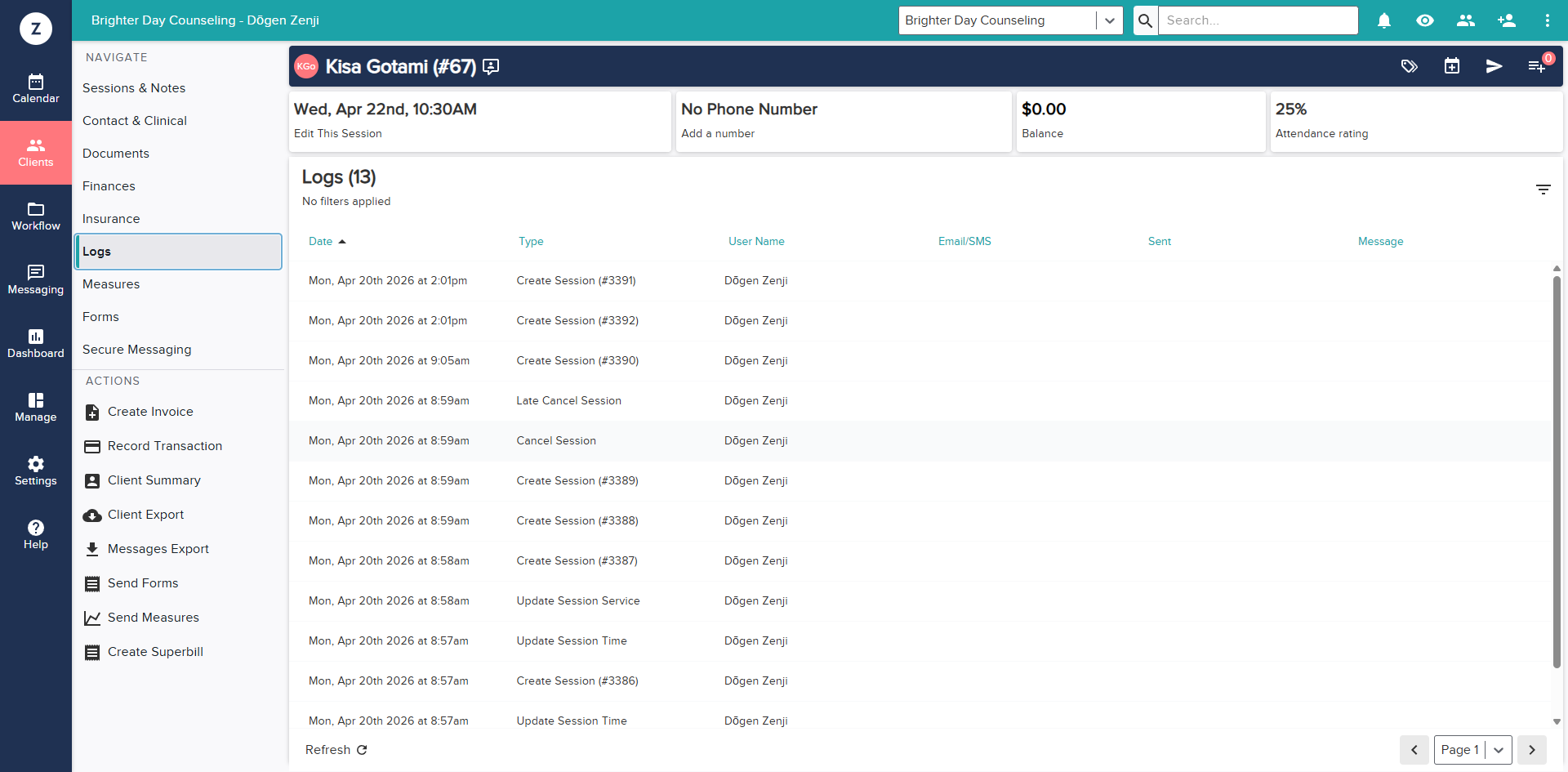Click the send arrow icon in client bar
1568x772 pixels.
pos(1494,66)
